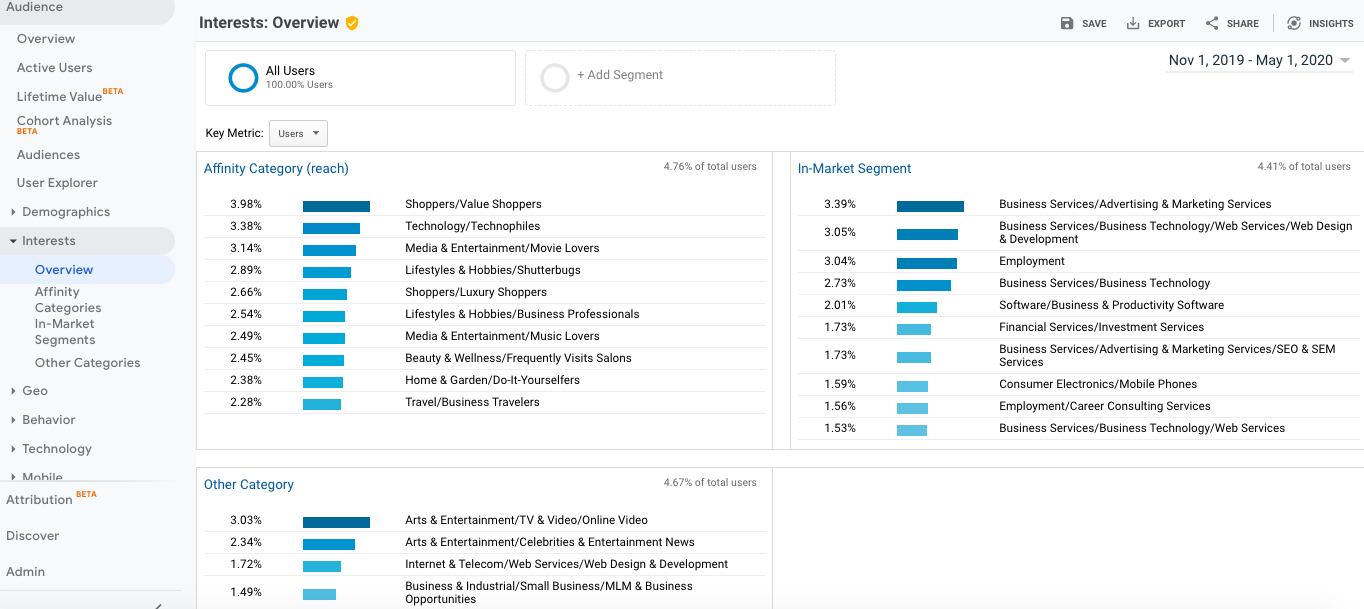Open the date range selector
This screenshot has height=609, width=1364.
click(x=1252, y=60)
